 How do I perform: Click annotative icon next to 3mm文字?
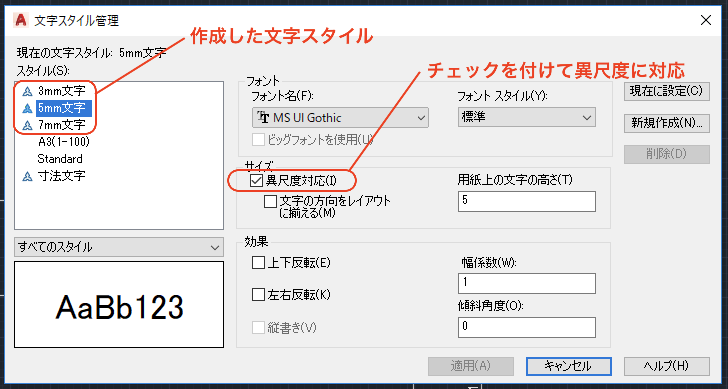(28, 91)
